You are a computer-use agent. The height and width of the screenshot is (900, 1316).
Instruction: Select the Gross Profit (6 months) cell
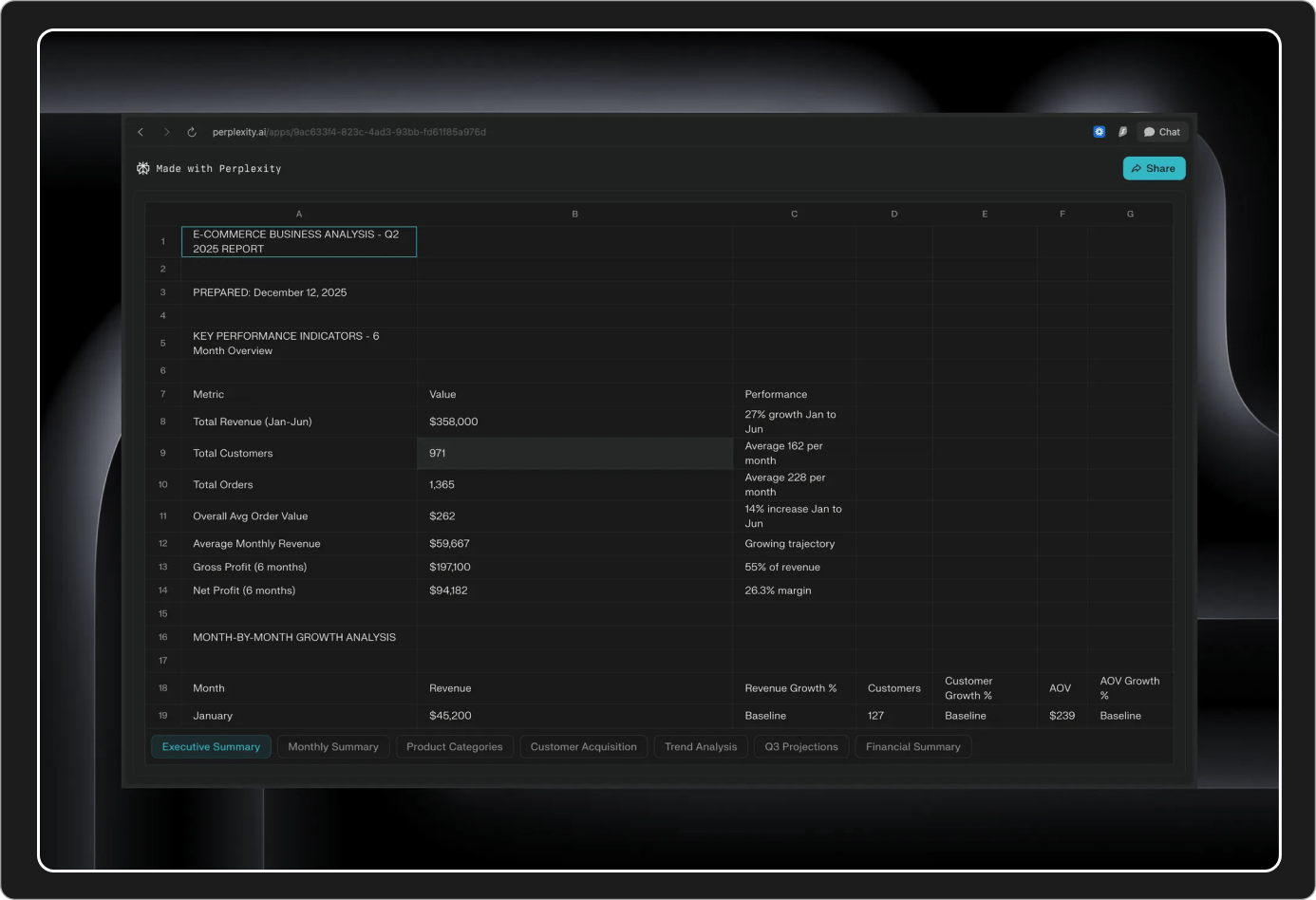299,567
